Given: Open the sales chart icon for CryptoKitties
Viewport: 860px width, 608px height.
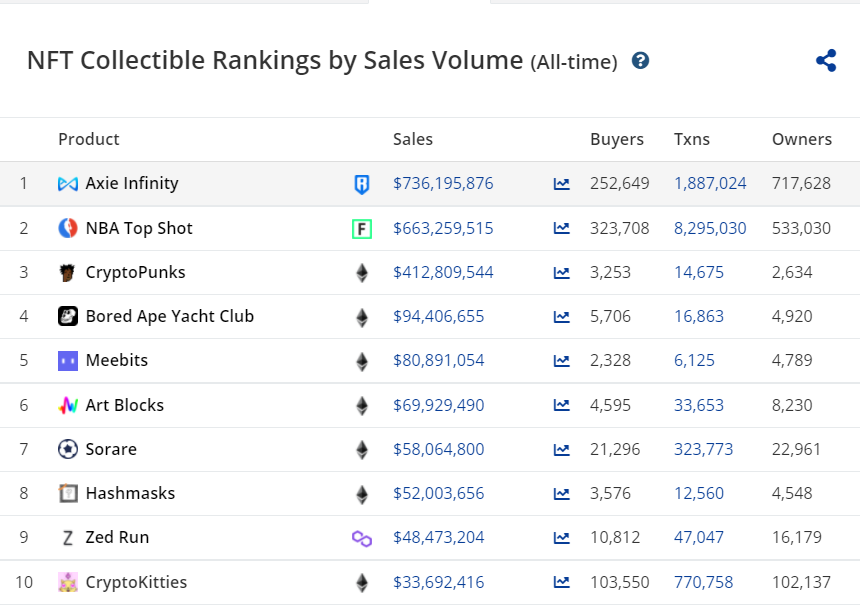Looking at the screenshot, I should pos(561,582).
